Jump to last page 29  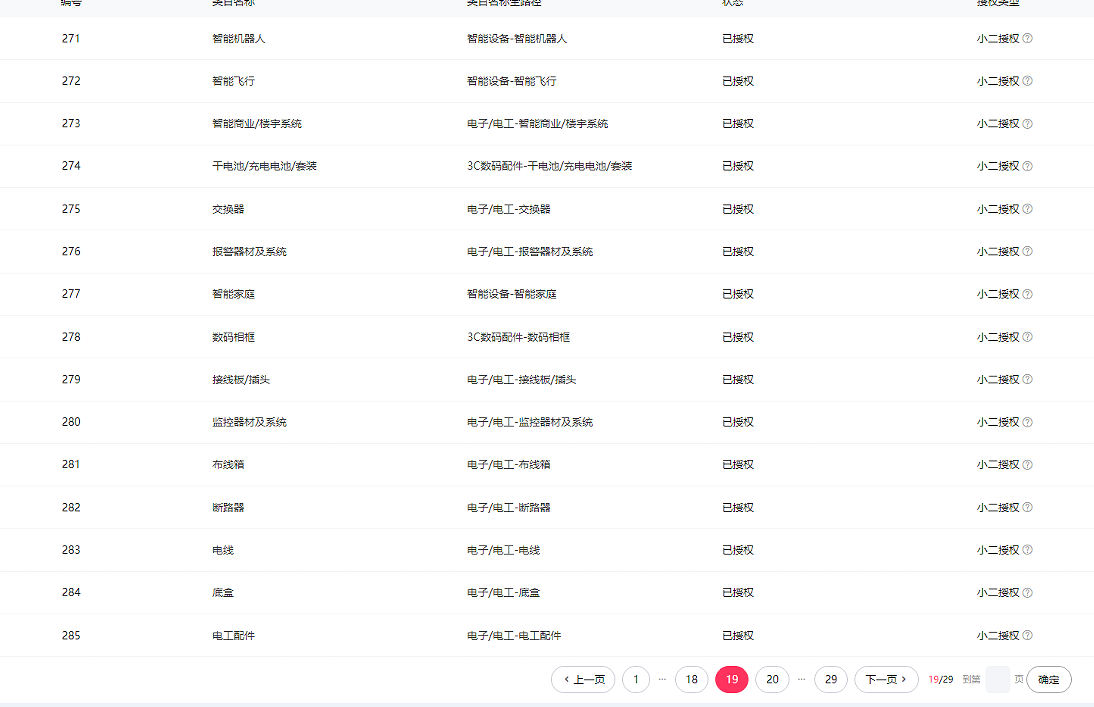pos(831,680)
